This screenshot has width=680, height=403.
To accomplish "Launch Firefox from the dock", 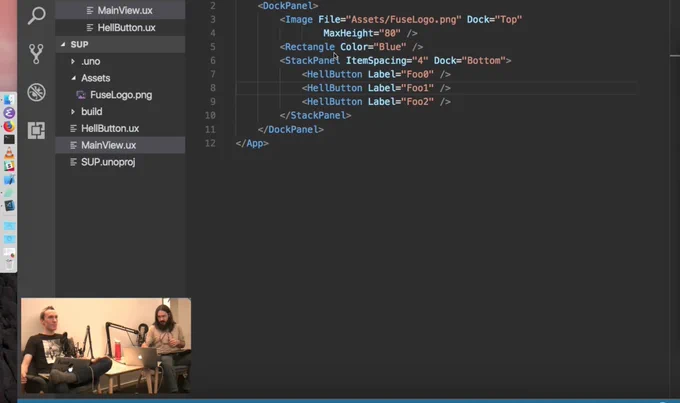I will [9, 126].
